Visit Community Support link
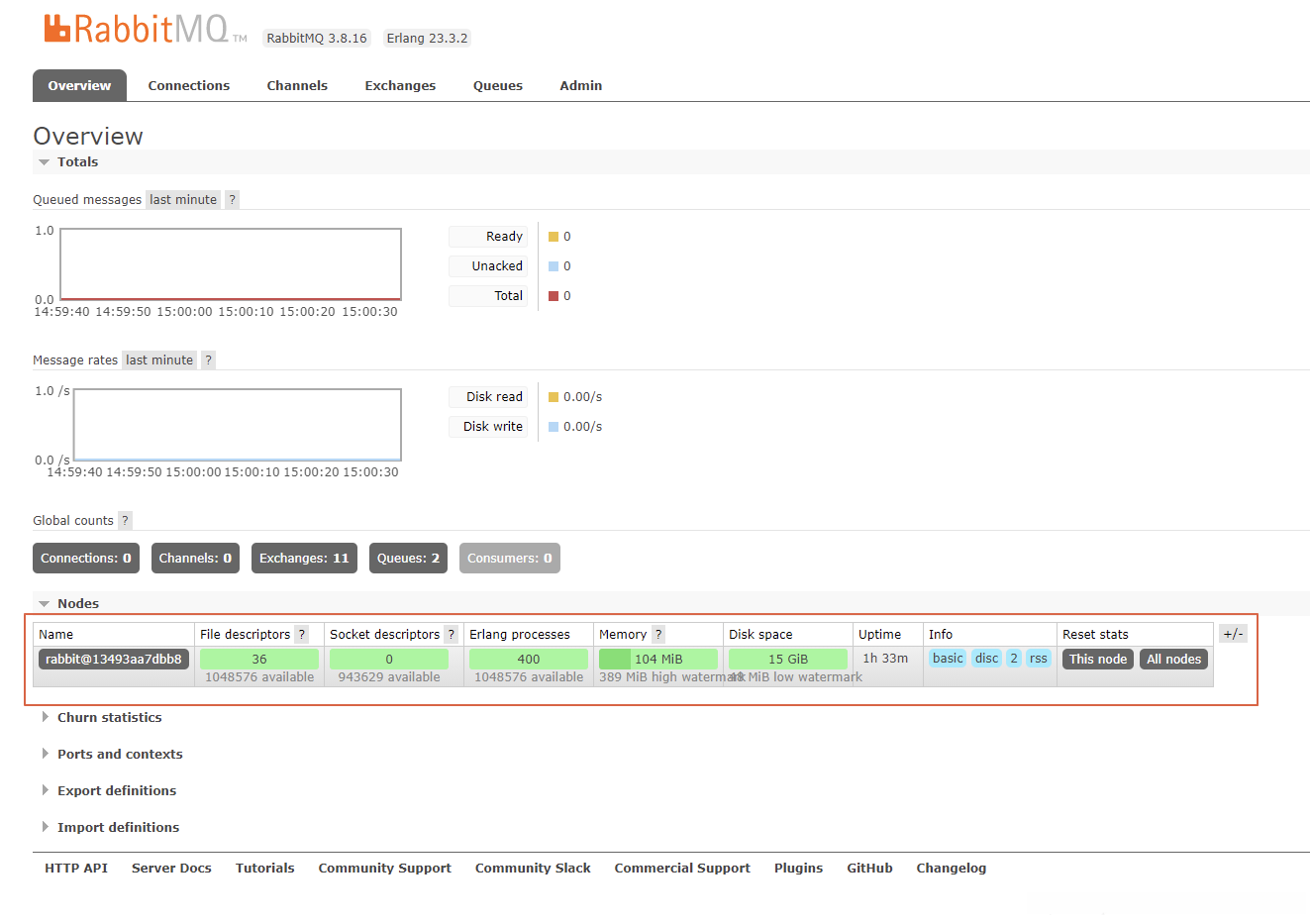This screenshot has height=924, width=1310. point(385,869)
